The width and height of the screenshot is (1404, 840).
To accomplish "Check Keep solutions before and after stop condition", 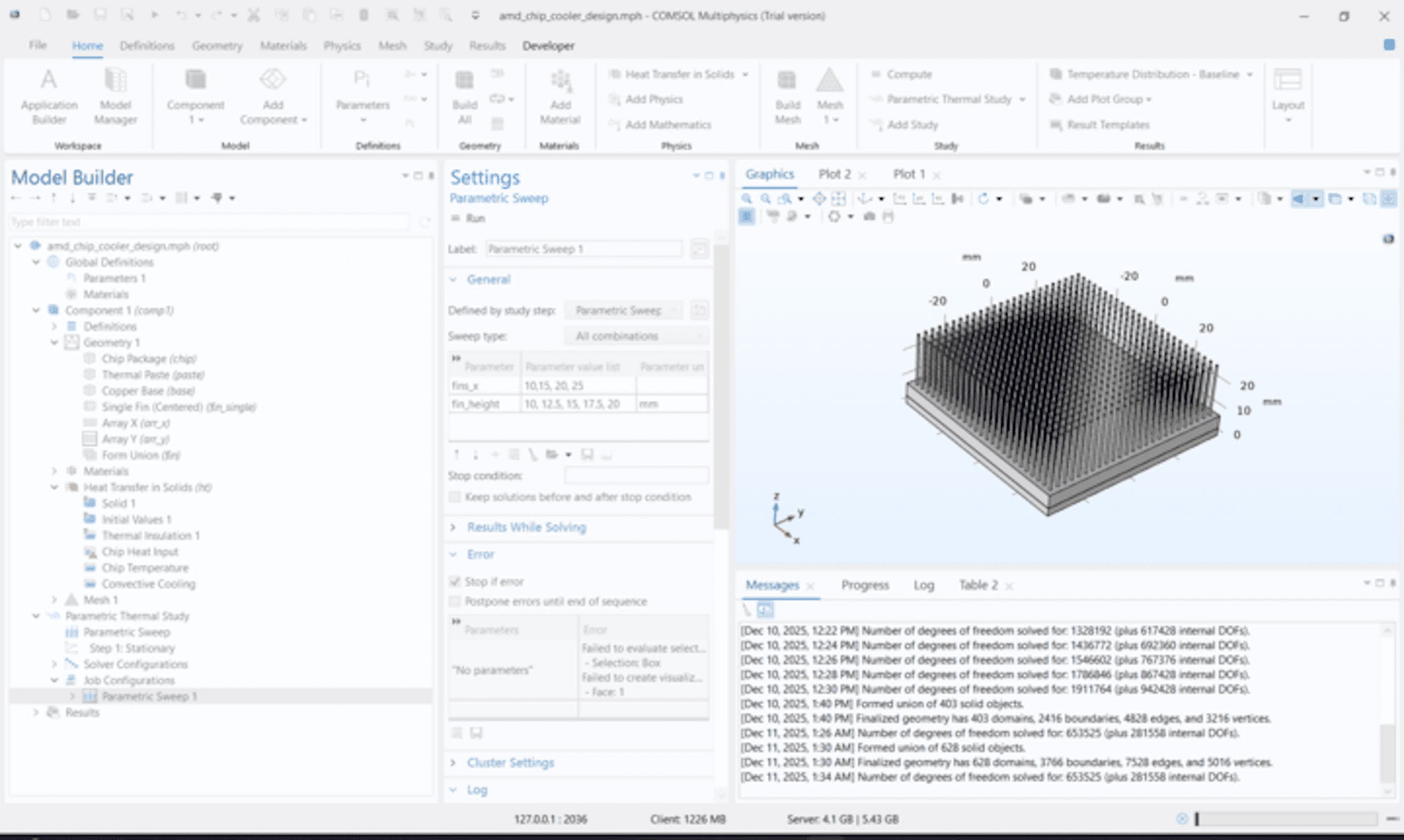I will 455,497.
